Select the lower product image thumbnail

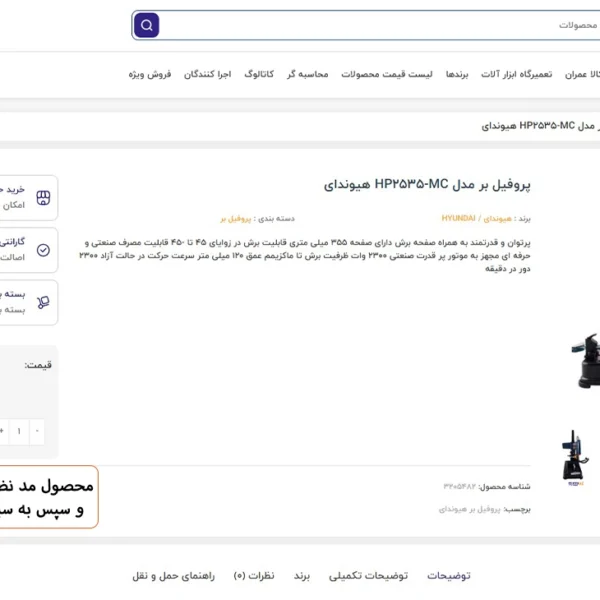pyautogui.click(x=574, y=458)
